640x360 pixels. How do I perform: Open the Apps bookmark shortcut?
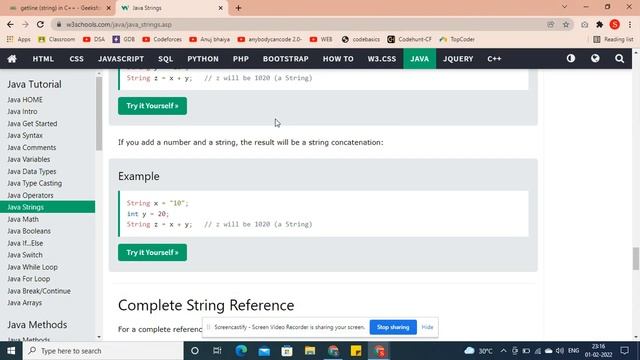(x=19, y=39)
